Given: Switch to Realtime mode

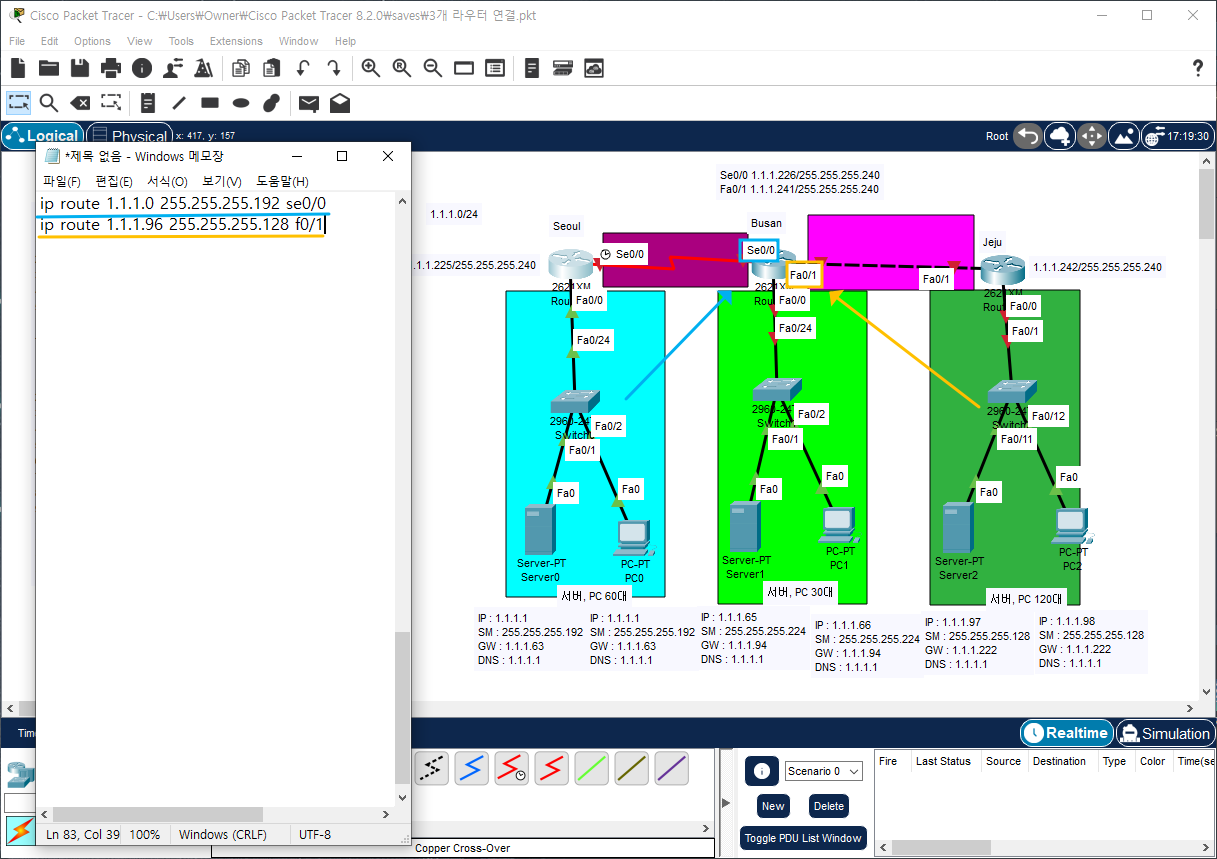Looking at the screenshot, I should [1066, 733].
